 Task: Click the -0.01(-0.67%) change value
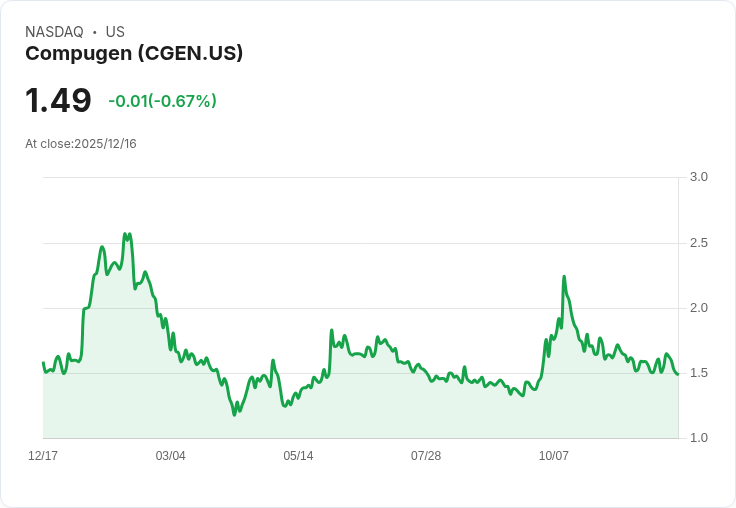tap(162, 101)
